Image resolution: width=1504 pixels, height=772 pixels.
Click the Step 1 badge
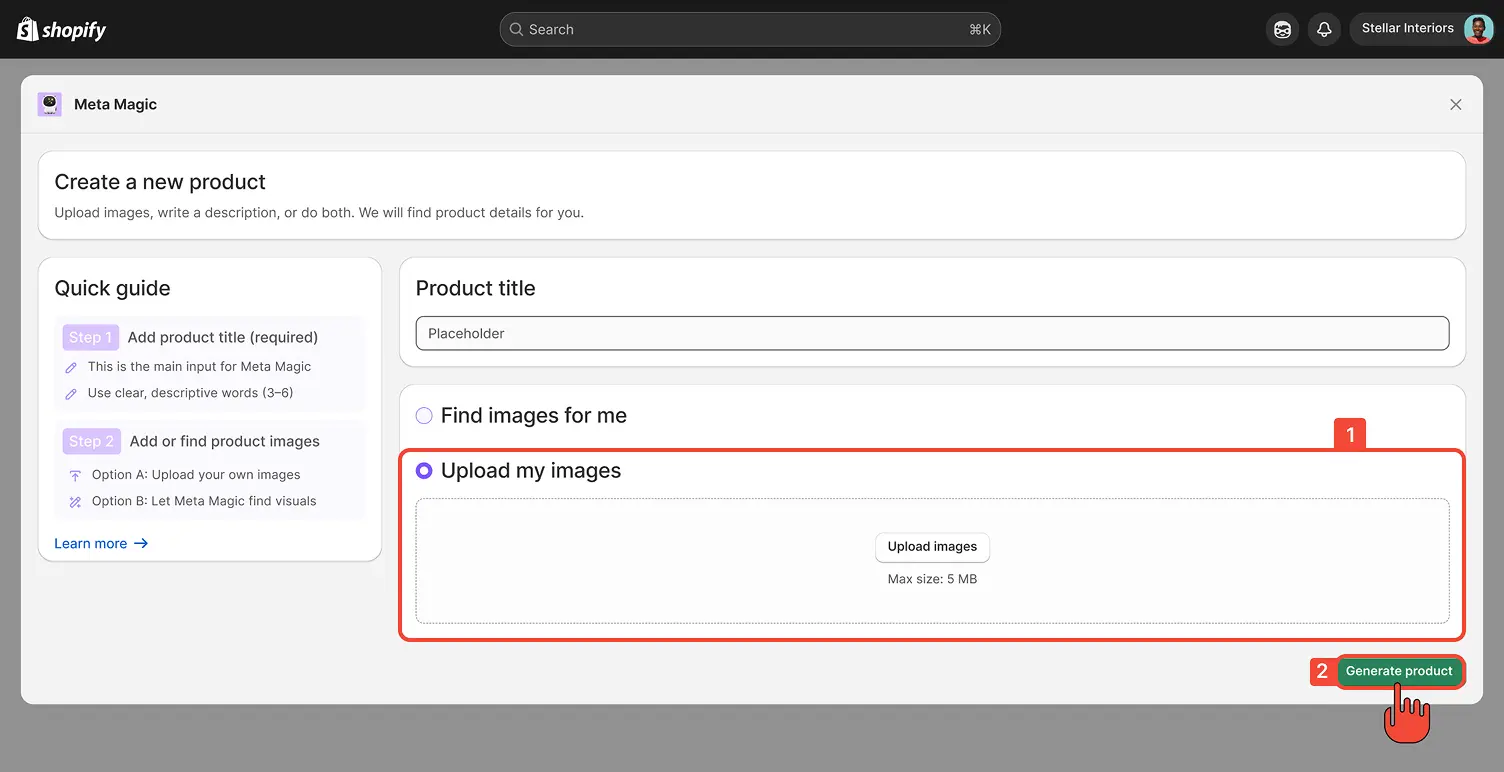coord(90,337)
